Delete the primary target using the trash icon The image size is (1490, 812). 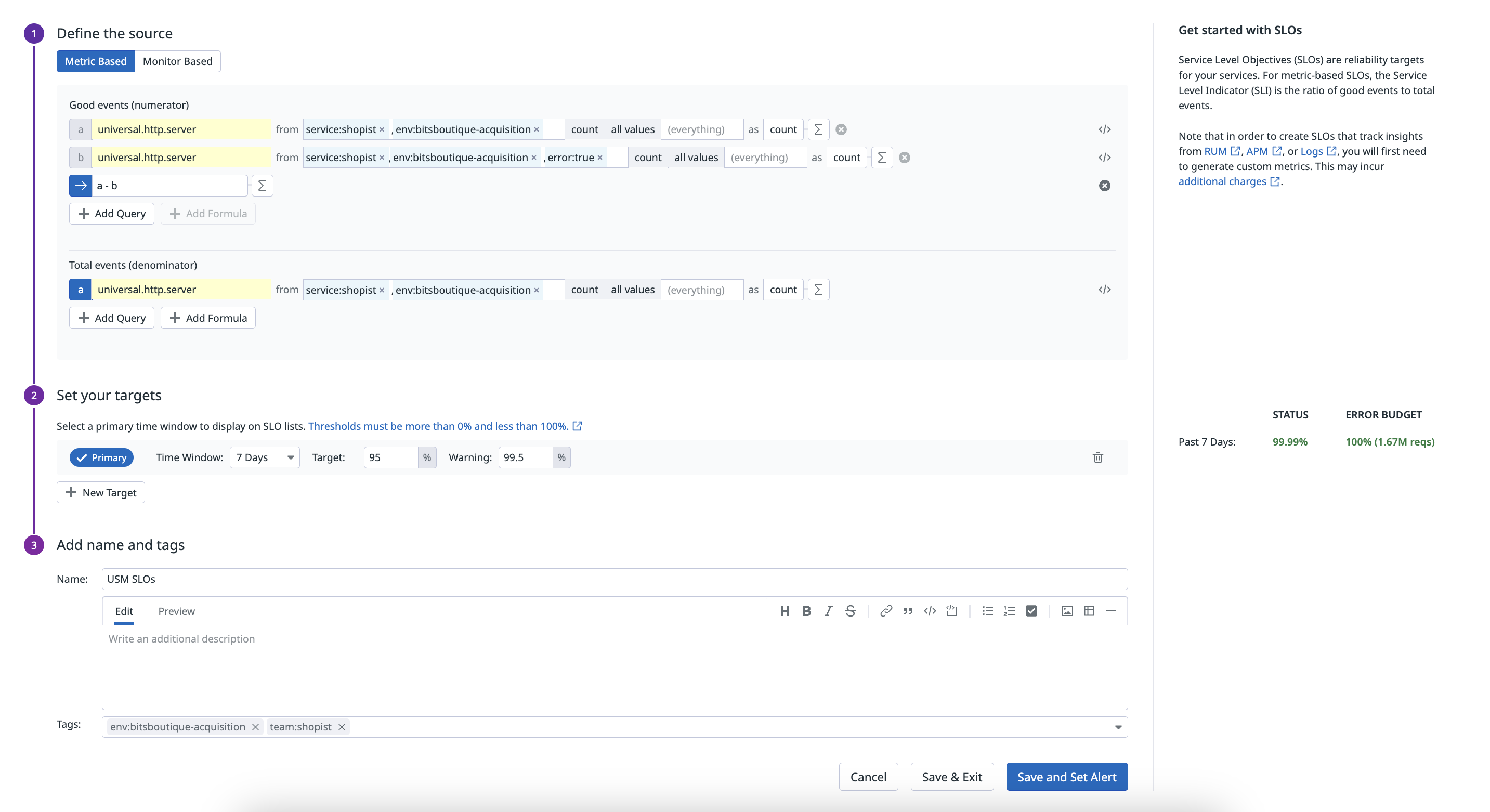[x=1097, y=457]
